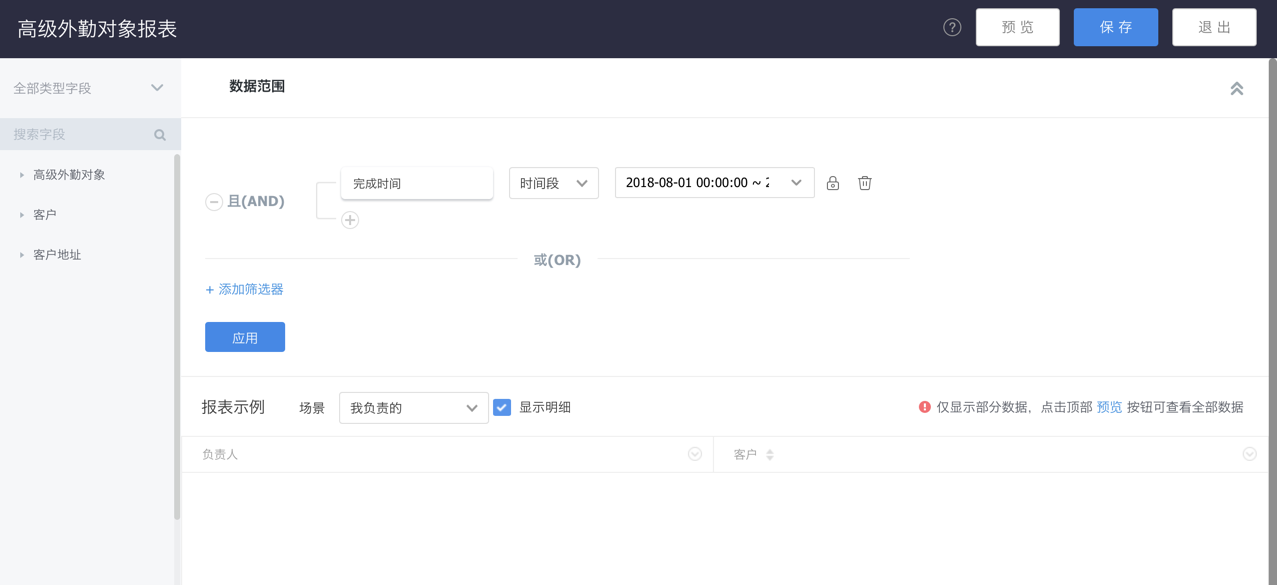Viewport: 1277px width, 585px height.
Task: Click the 高级外勤对象报表 title text
Action: pos(97,29)
